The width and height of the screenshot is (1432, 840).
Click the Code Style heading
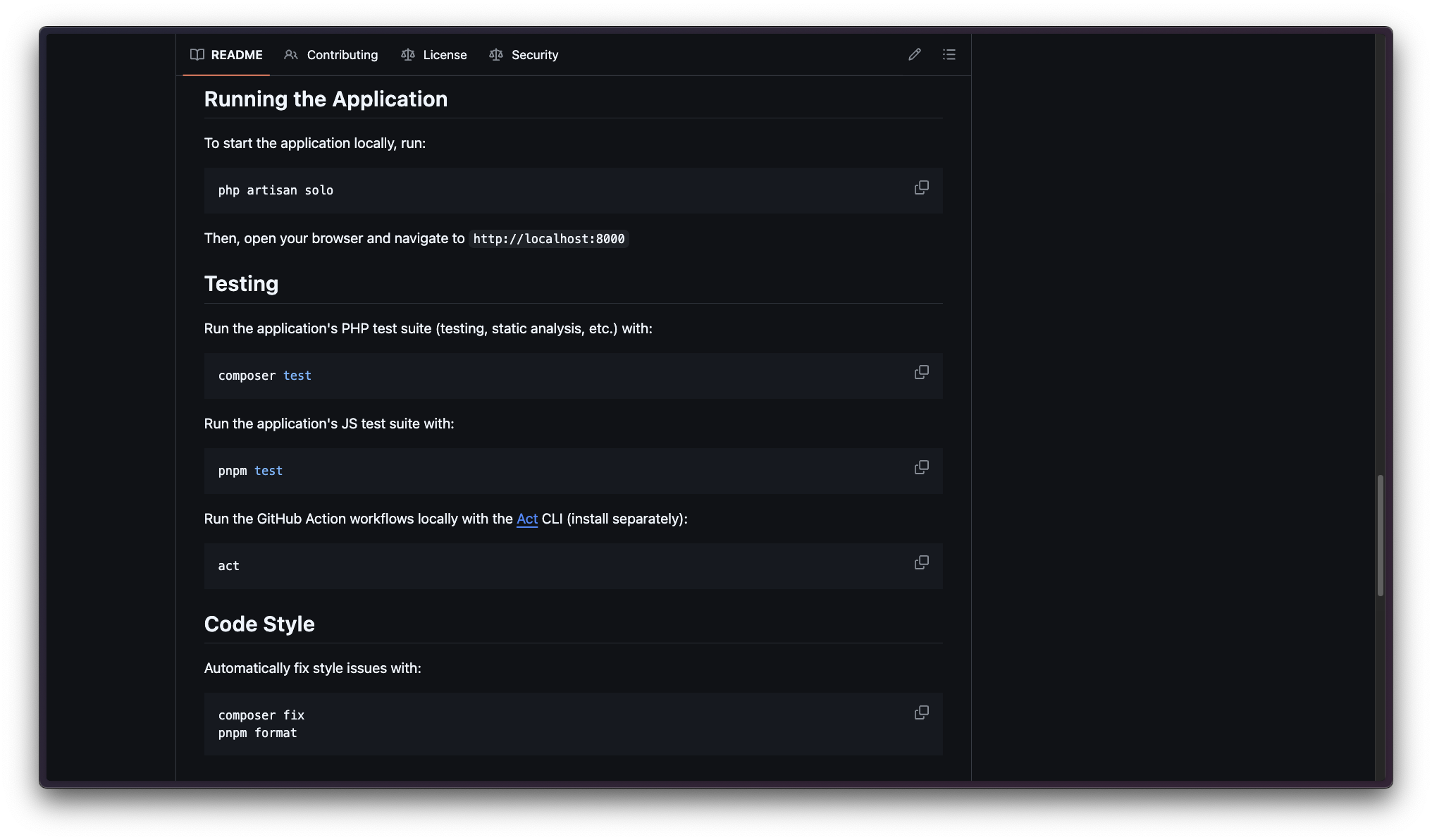pos(259,624)
